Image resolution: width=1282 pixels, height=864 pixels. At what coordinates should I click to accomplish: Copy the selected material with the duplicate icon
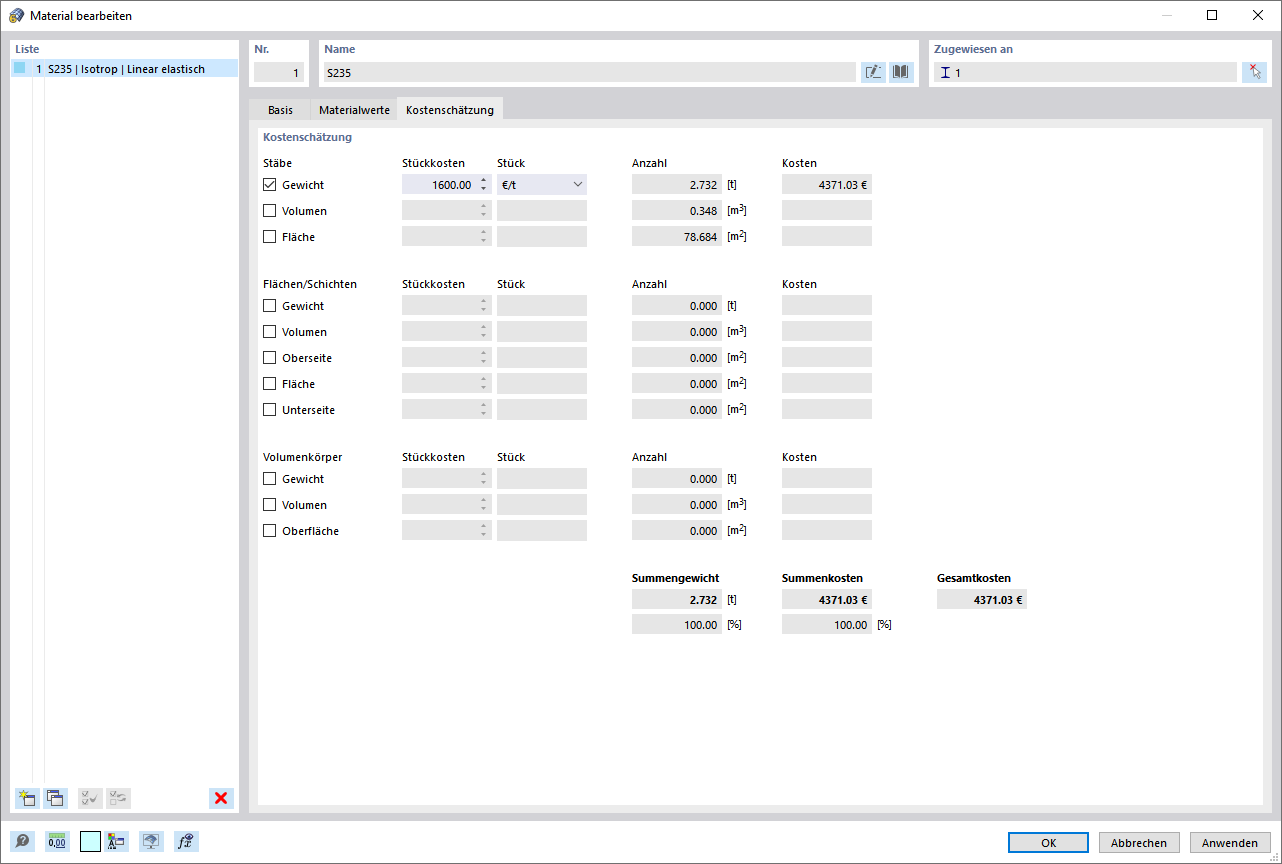tap(55, 798)
